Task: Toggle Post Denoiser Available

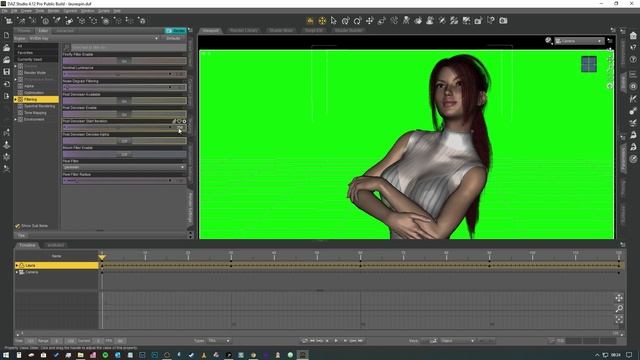Action: click(x=124, y=101)
